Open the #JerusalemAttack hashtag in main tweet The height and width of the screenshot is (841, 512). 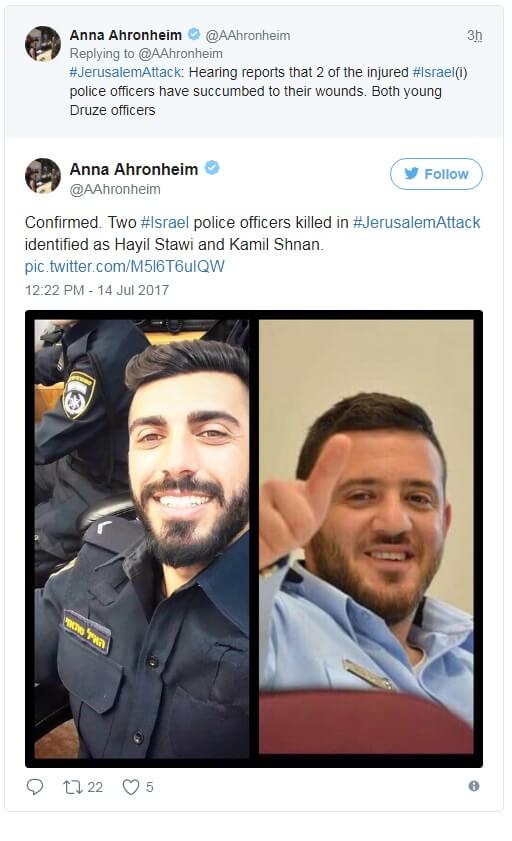[417, 223]
